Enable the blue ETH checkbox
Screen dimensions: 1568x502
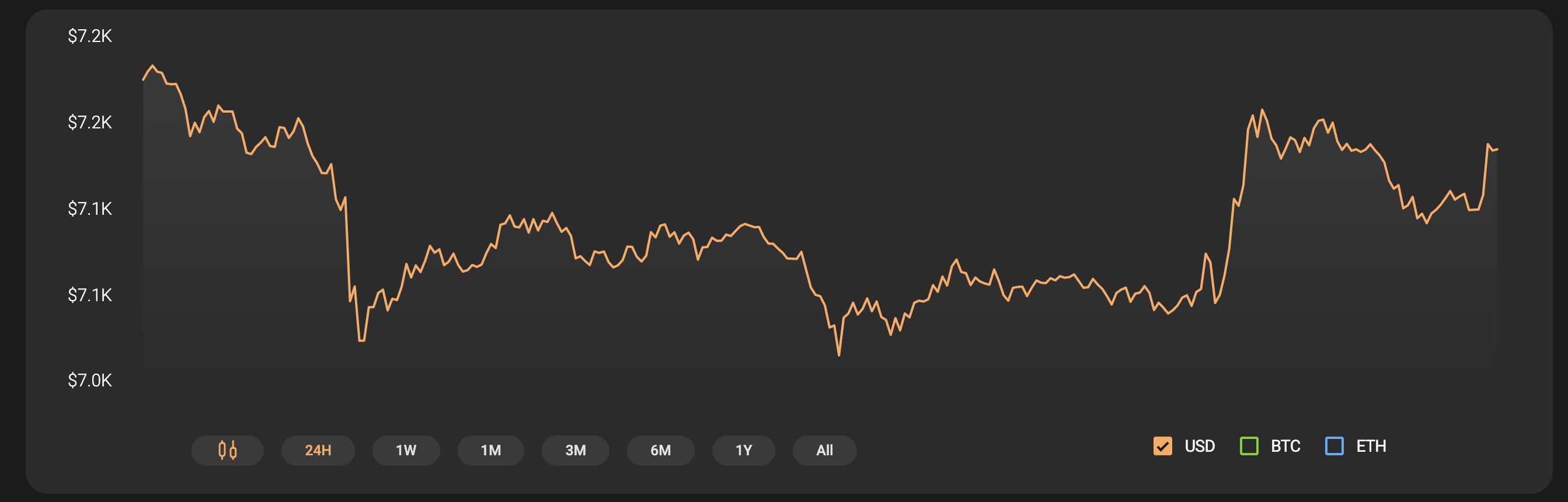coord(1334,446)
